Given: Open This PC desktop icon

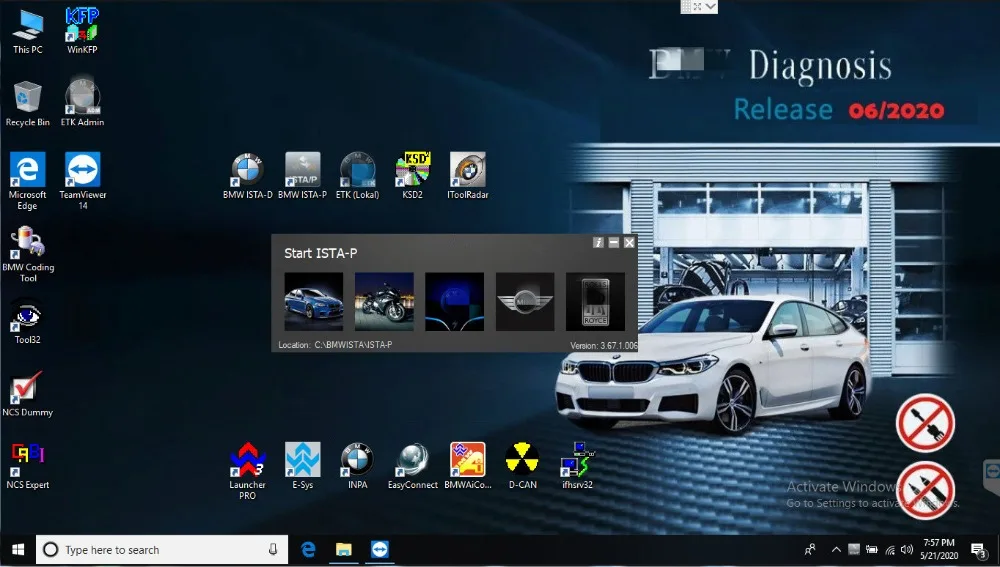Looking at the screenshot, I should [27, 32].
